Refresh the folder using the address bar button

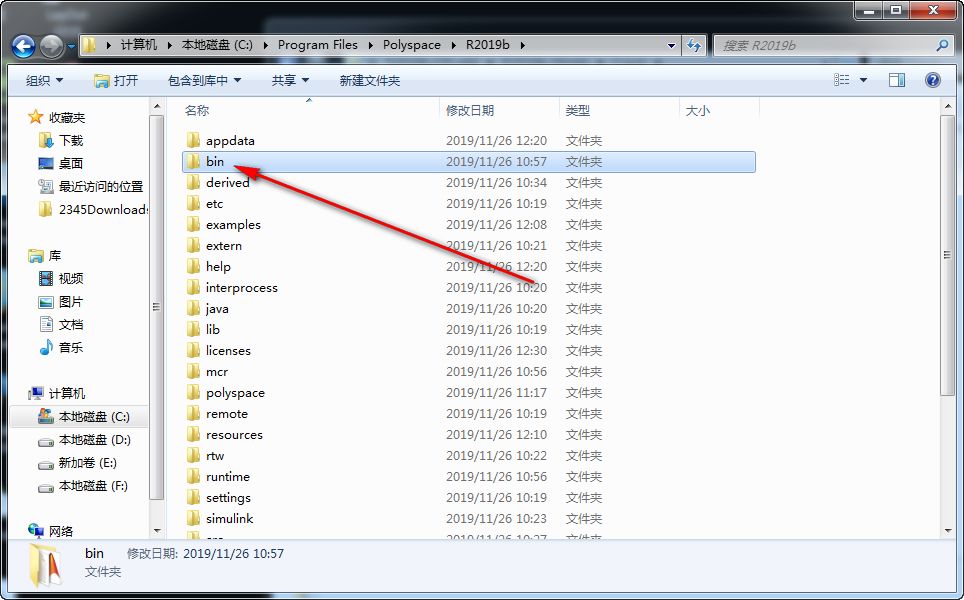(693, 45)
